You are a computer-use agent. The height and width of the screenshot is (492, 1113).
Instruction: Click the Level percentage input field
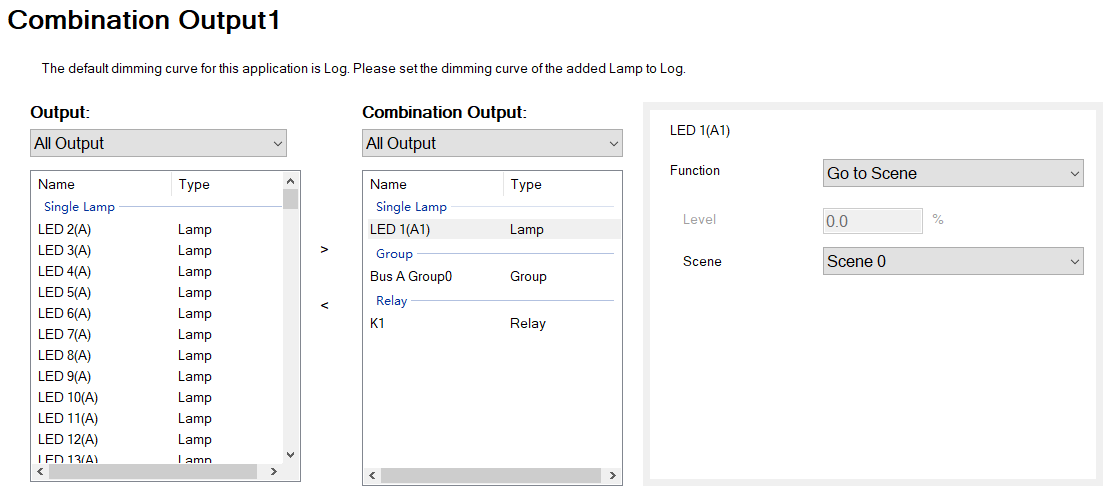point(872,221)
